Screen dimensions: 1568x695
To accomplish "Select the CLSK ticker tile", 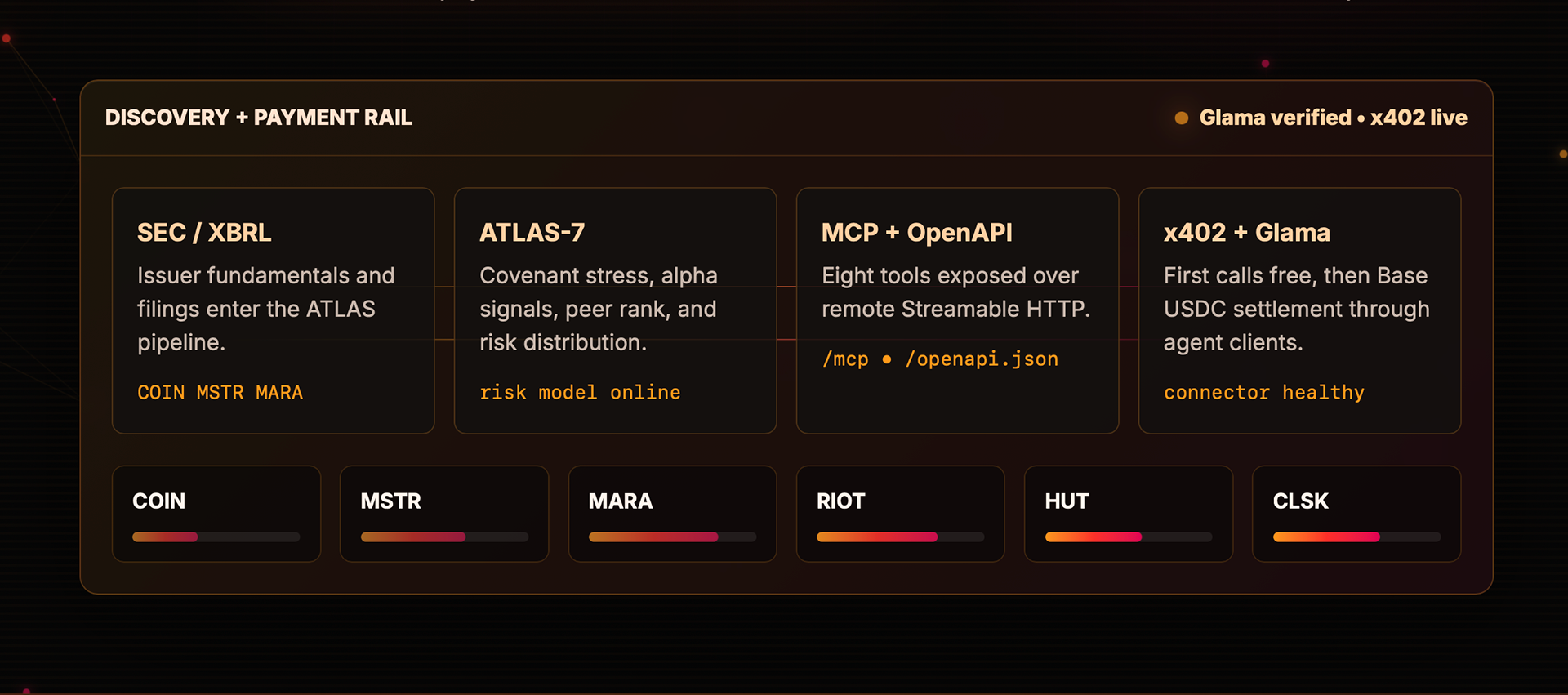I will pyautogui.click(x=1356, y=514).
